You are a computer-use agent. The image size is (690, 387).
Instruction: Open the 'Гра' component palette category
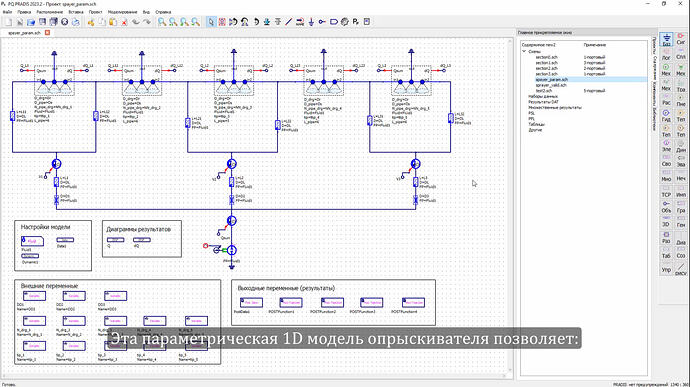[681, 206]
